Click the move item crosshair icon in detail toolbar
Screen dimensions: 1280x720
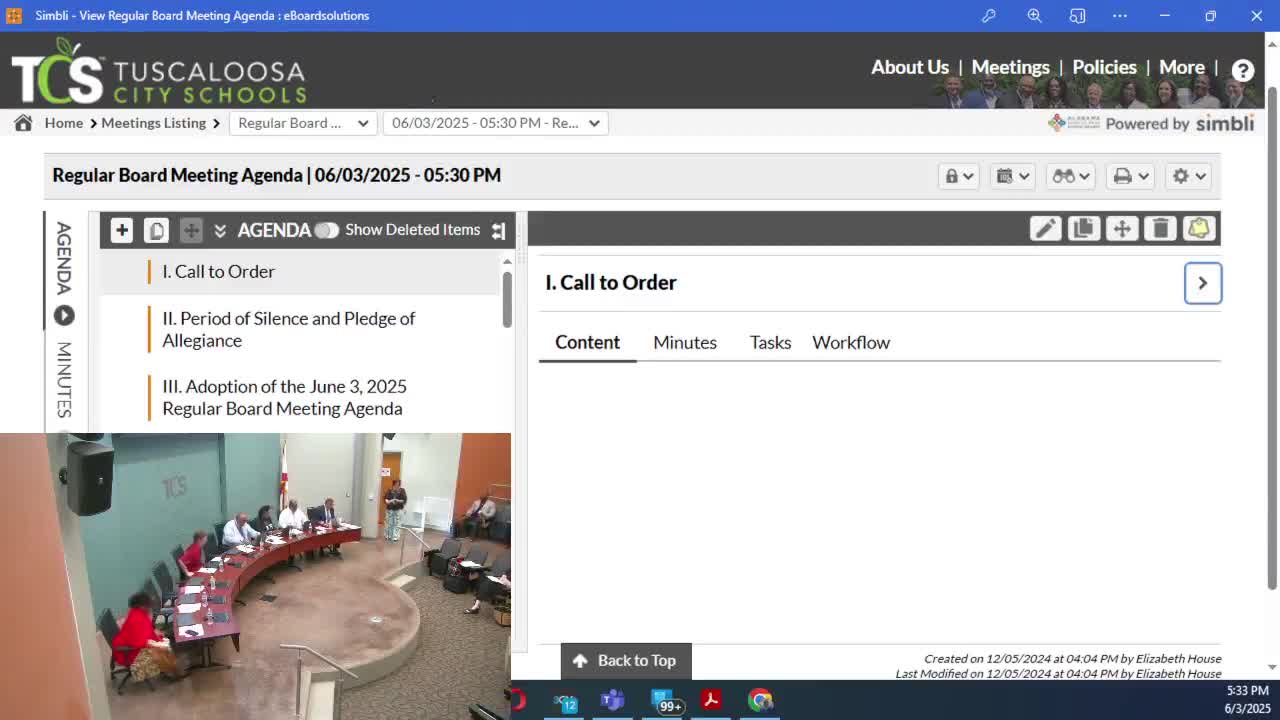[x=1122, y=229]
